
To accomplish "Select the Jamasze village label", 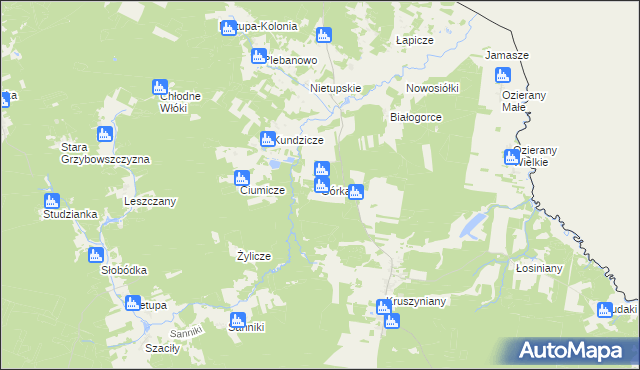I will 507,55.
